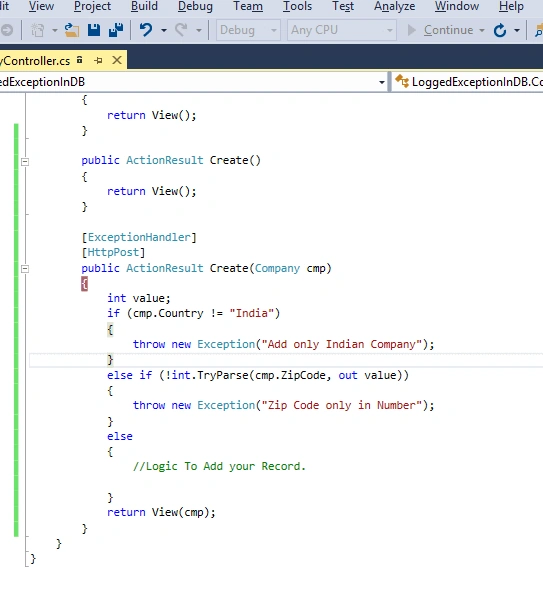Collapse the Create() method outline
543x593 pixels.
[x=25, y=161]
